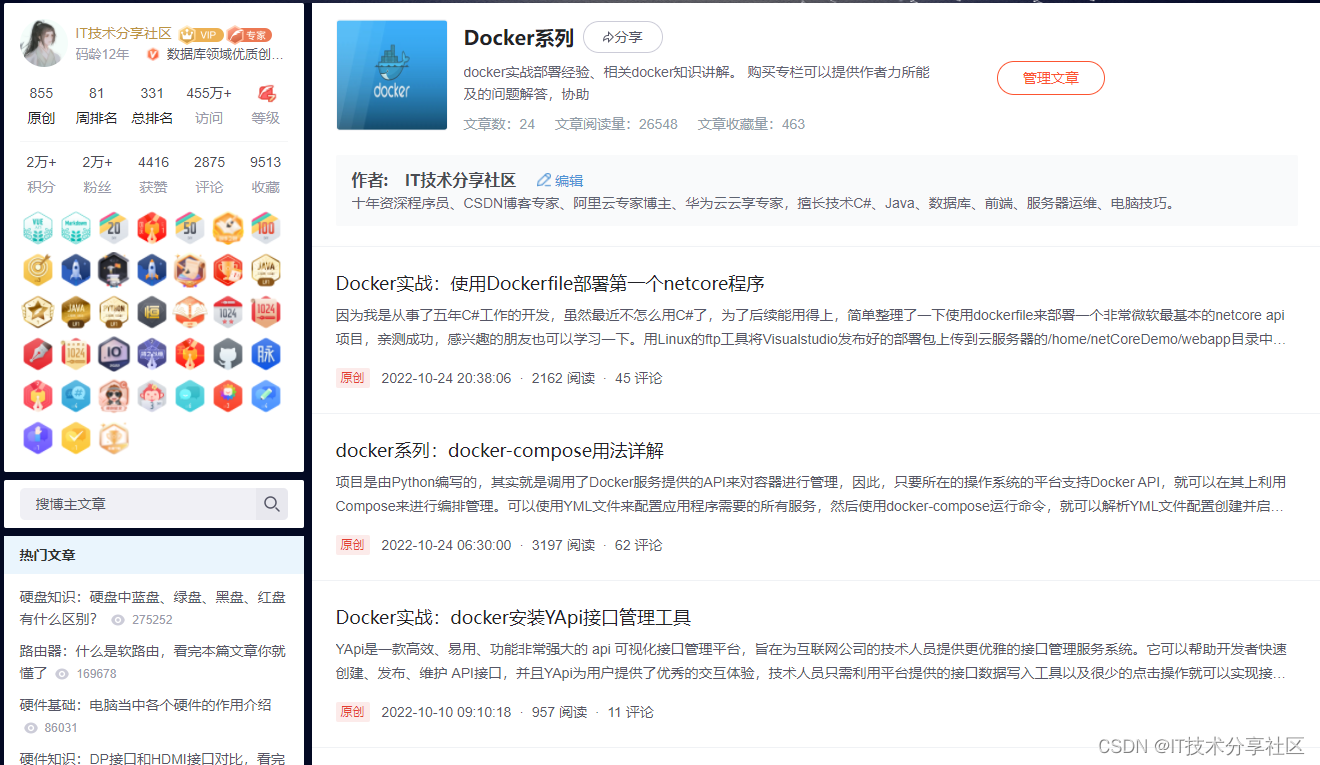Select the purple hexagon badge in last row
Viewport: 1320px width, 765px height.
(x=39, y=438)
